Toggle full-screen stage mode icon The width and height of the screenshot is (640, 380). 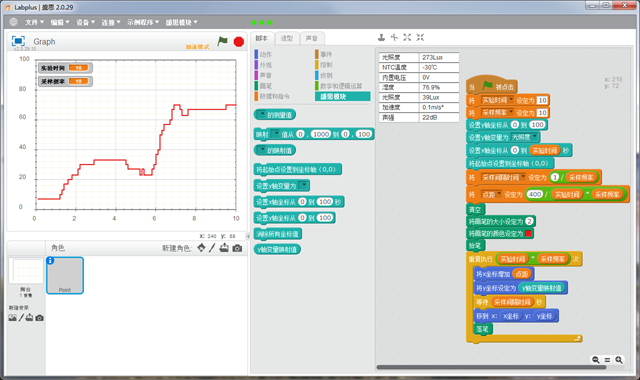coord(18,41)
